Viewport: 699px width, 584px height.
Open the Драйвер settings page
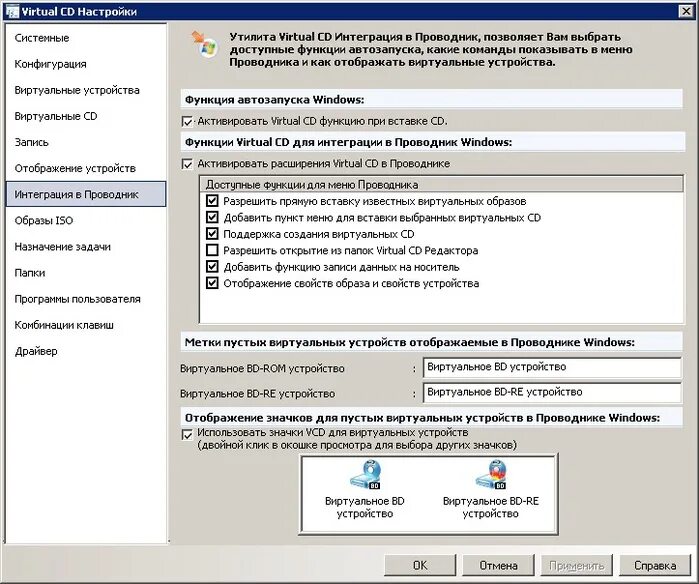(86, 351)
